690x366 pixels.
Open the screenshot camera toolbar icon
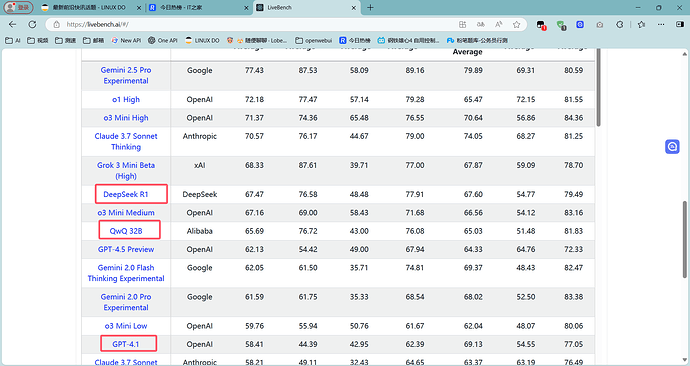point(600,25)
